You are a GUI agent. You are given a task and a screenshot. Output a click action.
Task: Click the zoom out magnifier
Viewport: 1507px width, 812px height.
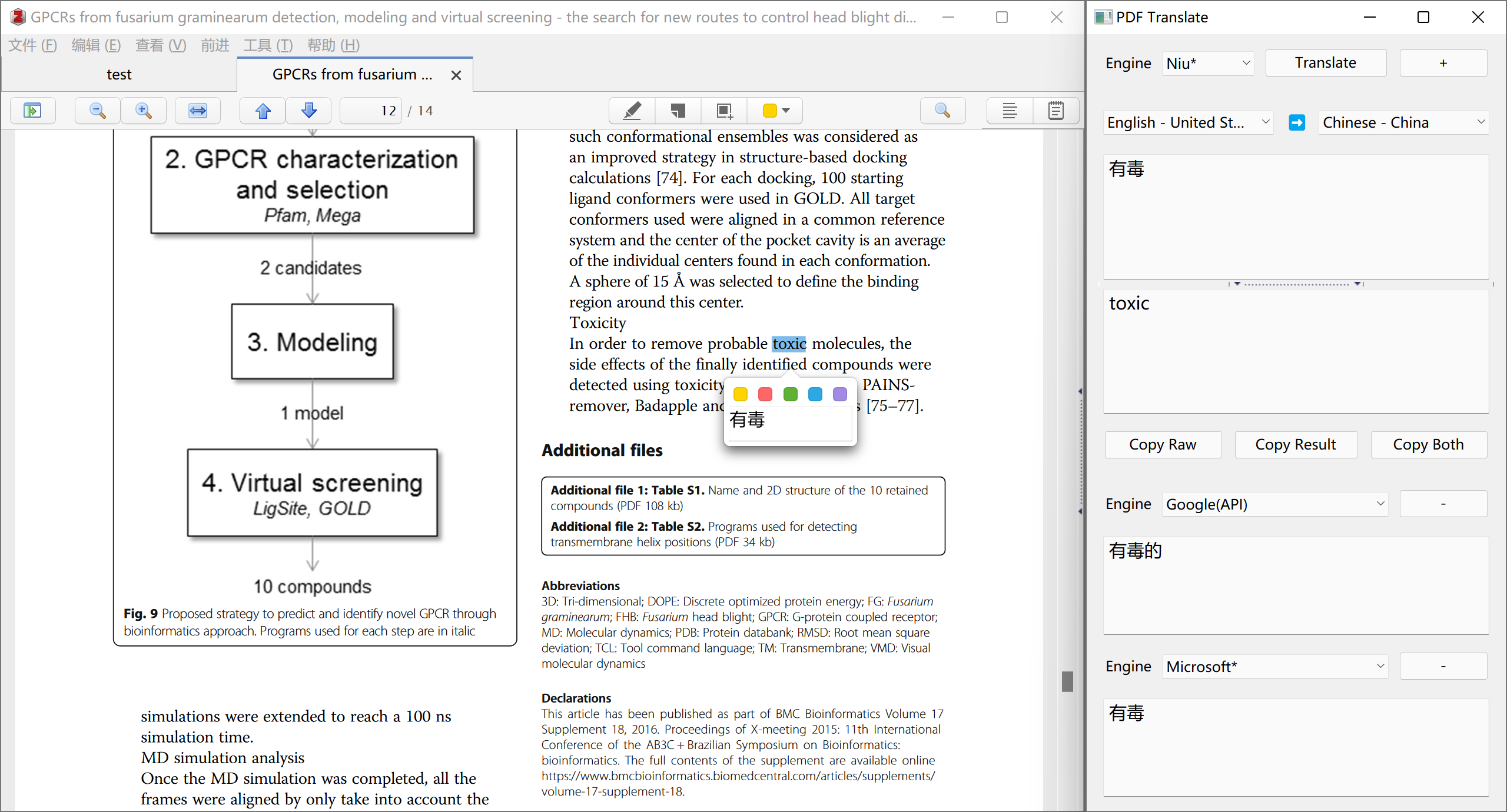click(x=98, y=111)
